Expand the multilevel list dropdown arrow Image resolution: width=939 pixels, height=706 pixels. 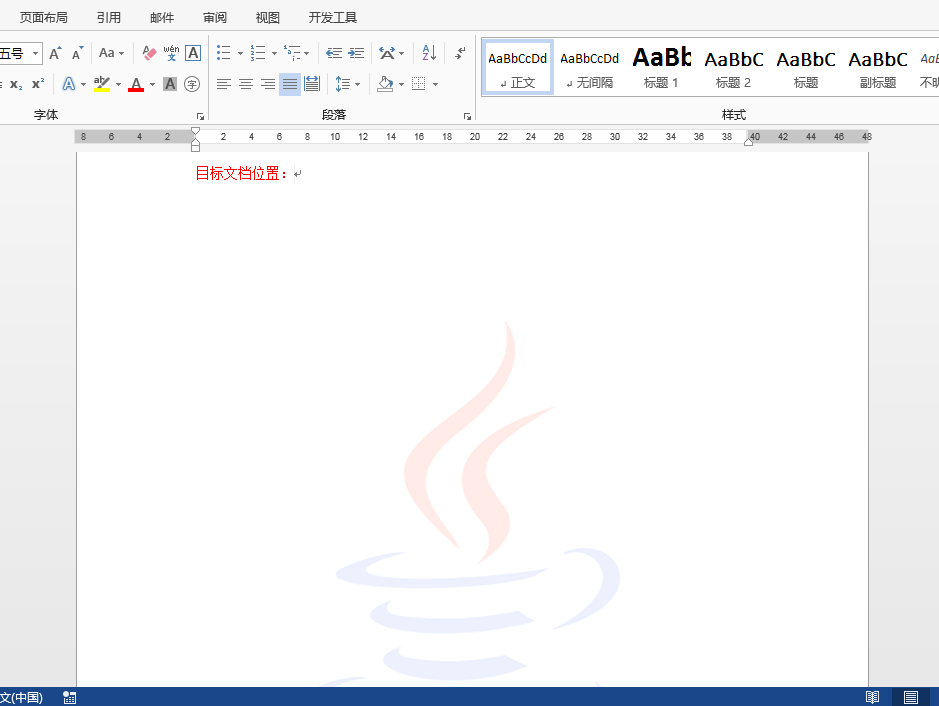[307, 54]
